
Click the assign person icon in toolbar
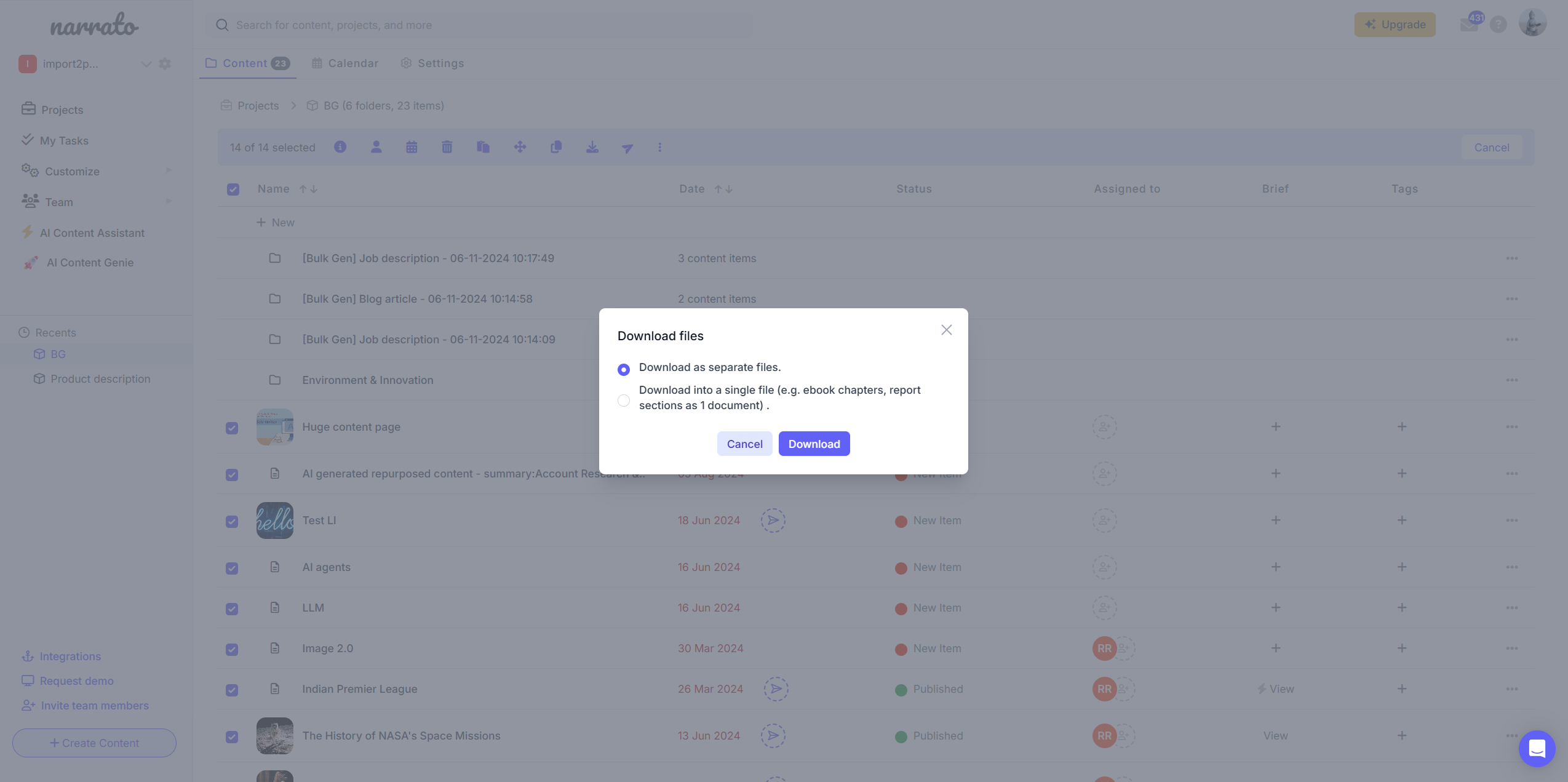[x=376, y=147]
